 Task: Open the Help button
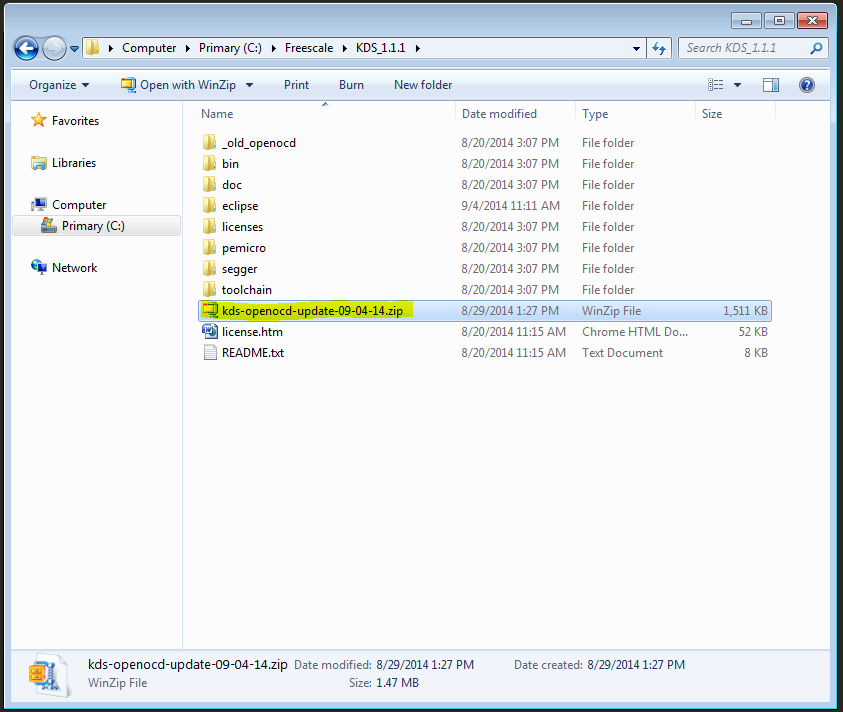point(806,85)
